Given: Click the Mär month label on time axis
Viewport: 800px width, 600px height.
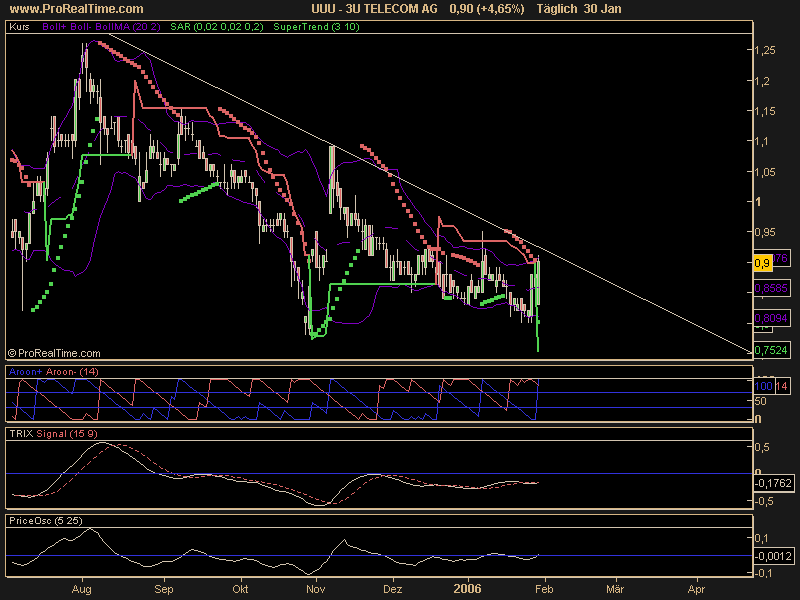Looking at the screenshot, I should pyautogui.click(x=615, y=589).
